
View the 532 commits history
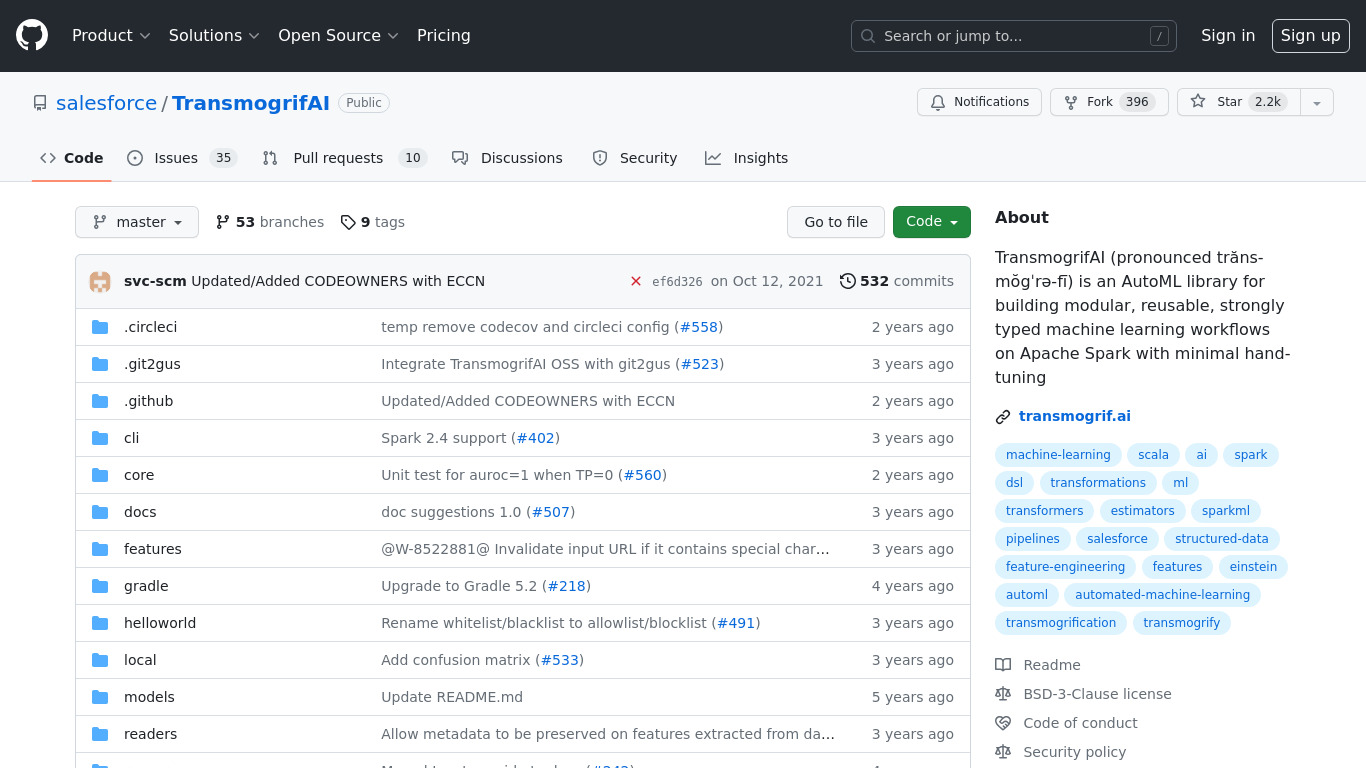897,281
